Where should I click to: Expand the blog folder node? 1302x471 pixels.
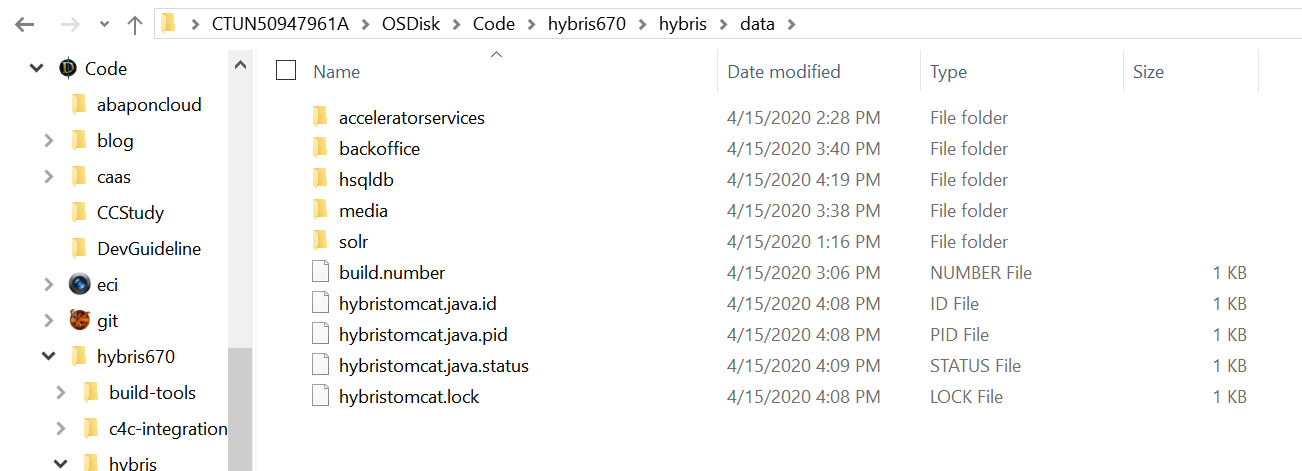(49, 141)
